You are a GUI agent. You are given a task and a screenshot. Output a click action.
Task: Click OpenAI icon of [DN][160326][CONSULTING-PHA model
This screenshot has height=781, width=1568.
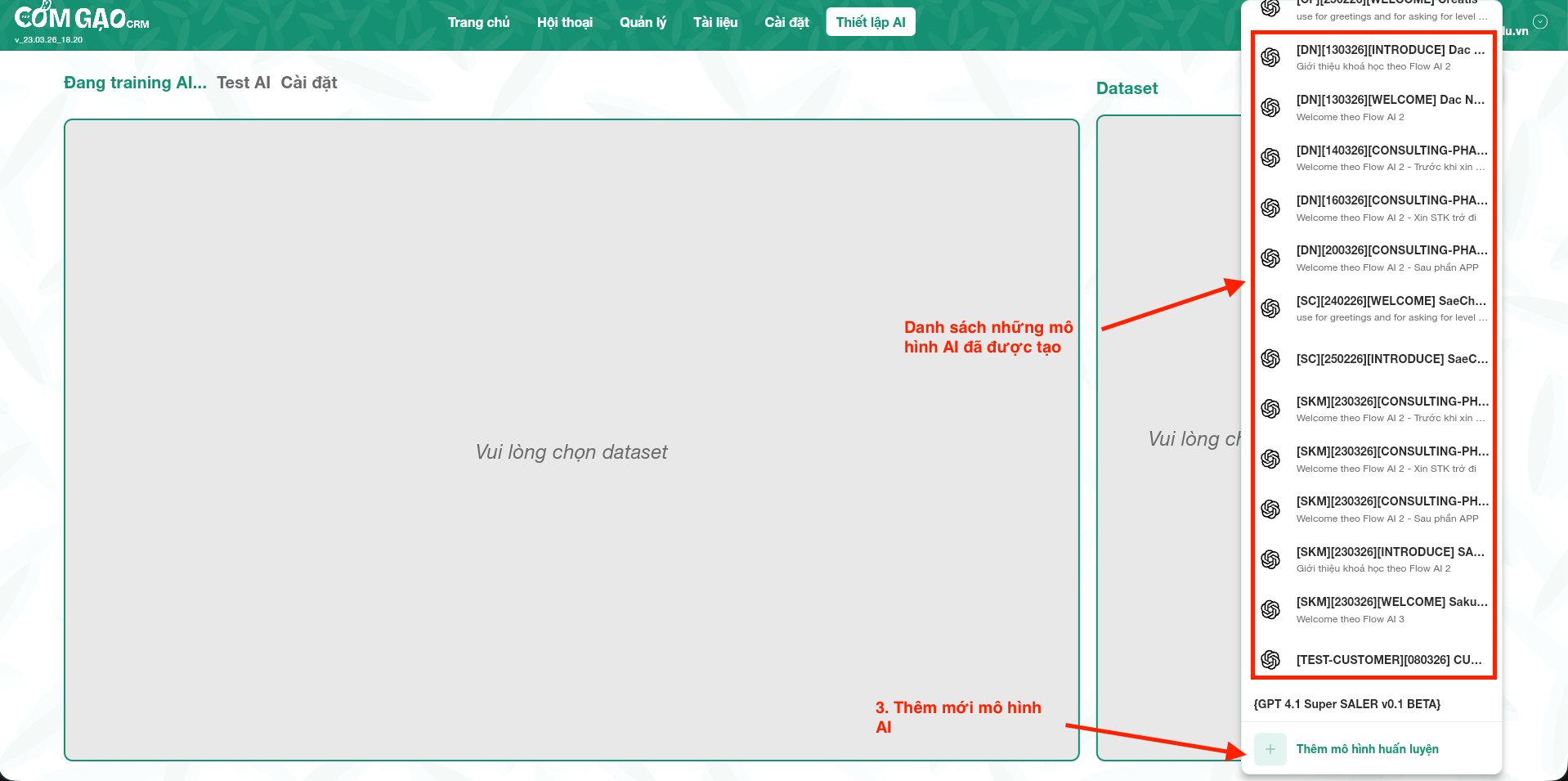click(1270, 208)
